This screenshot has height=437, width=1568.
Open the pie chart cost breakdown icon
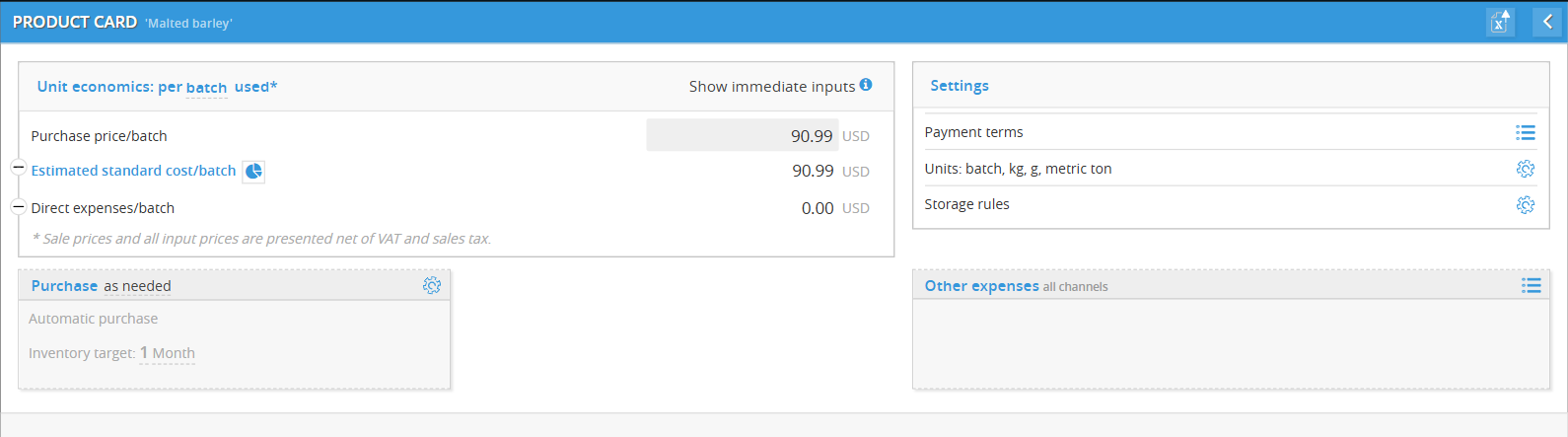point(253,172)
